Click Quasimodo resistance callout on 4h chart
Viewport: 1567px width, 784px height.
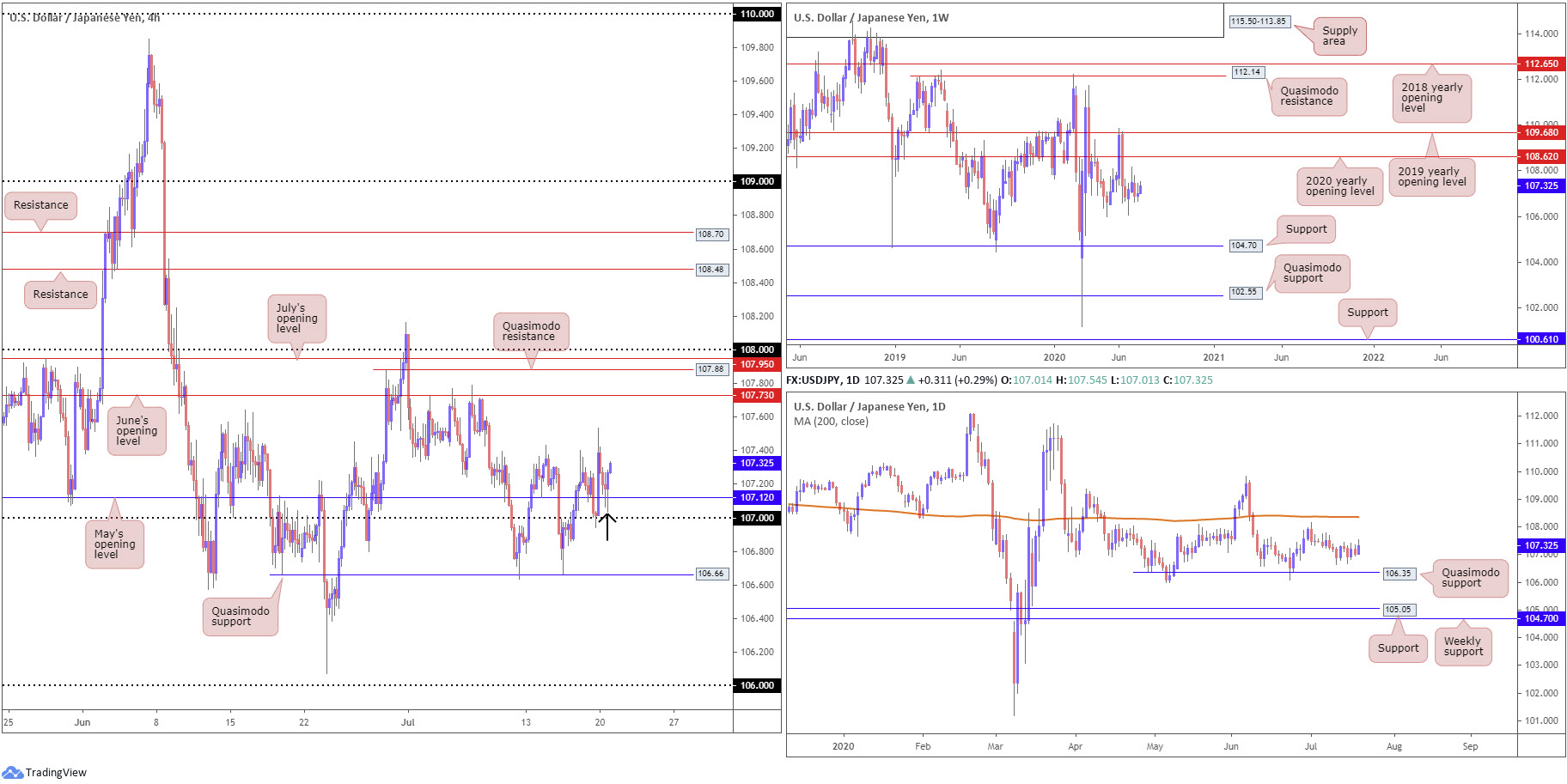coord(531,331)
